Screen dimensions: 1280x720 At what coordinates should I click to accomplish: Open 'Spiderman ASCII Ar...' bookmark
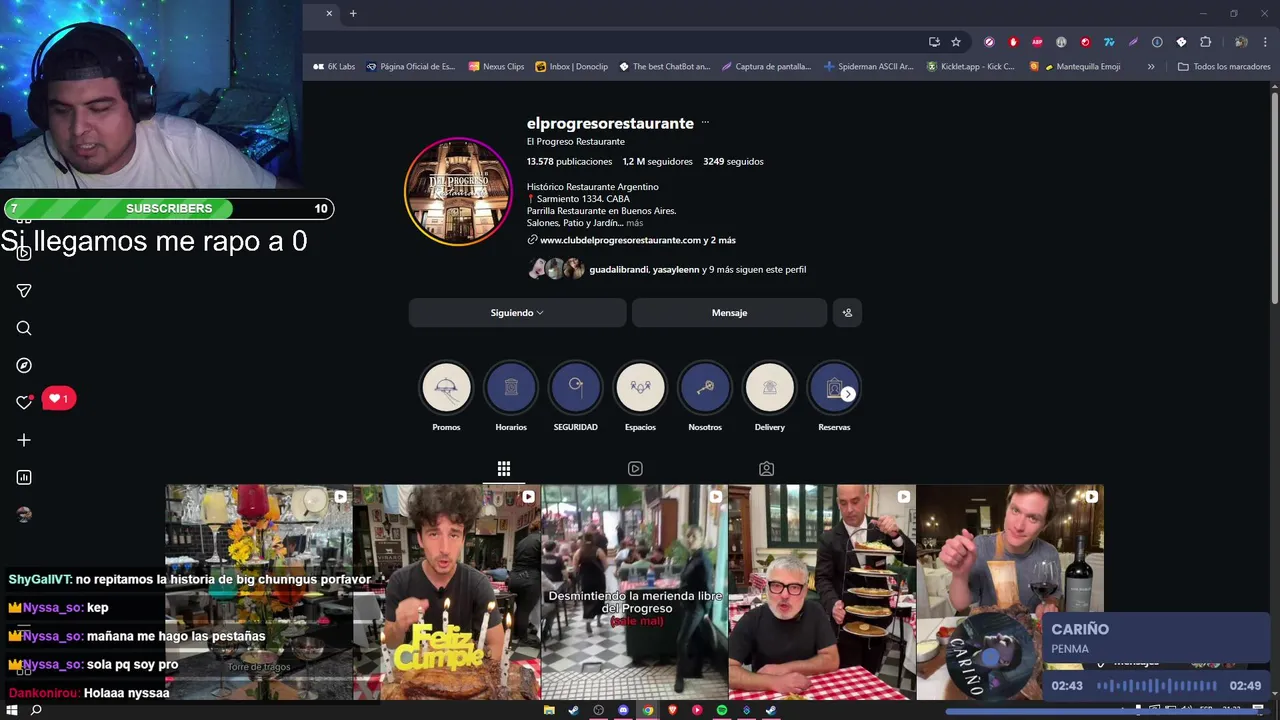pos(869,67)
